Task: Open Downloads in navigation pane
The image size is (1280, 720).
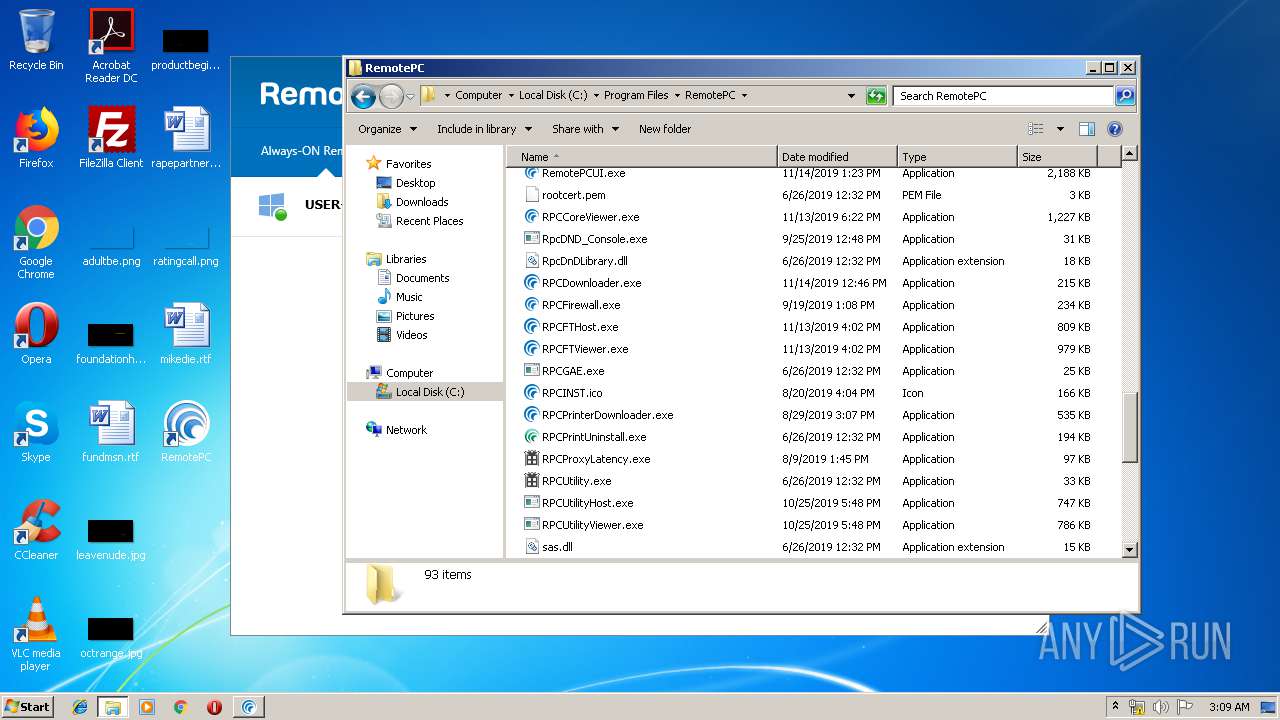Action: [422, 202]
